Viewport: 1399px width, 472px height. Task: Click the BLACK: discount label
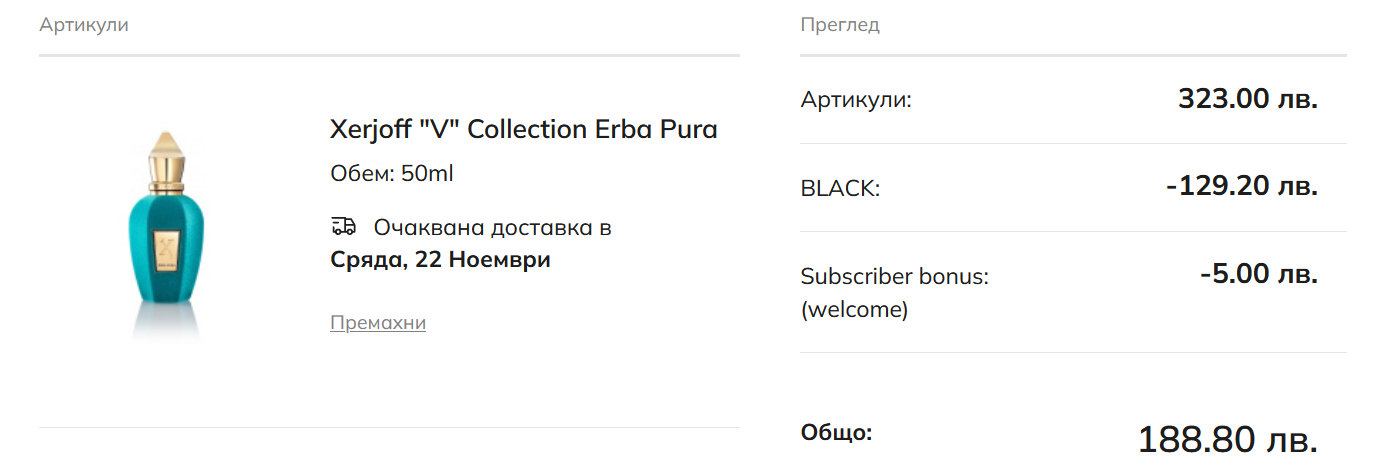840,188
